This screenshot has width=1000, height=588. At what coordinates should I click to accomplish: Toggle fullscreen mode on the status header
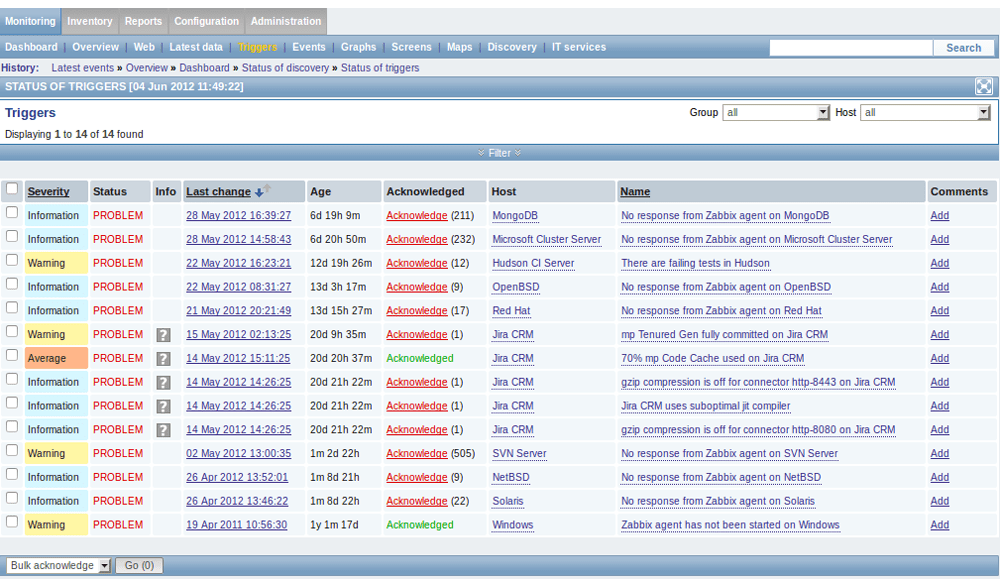(x=984, y=87)
